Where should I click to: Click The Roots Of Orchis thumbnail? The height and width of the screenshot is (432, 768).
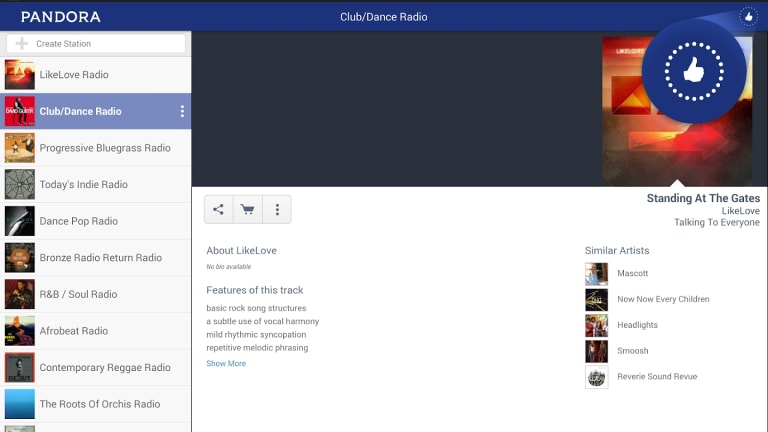click(x=20, y=404)
